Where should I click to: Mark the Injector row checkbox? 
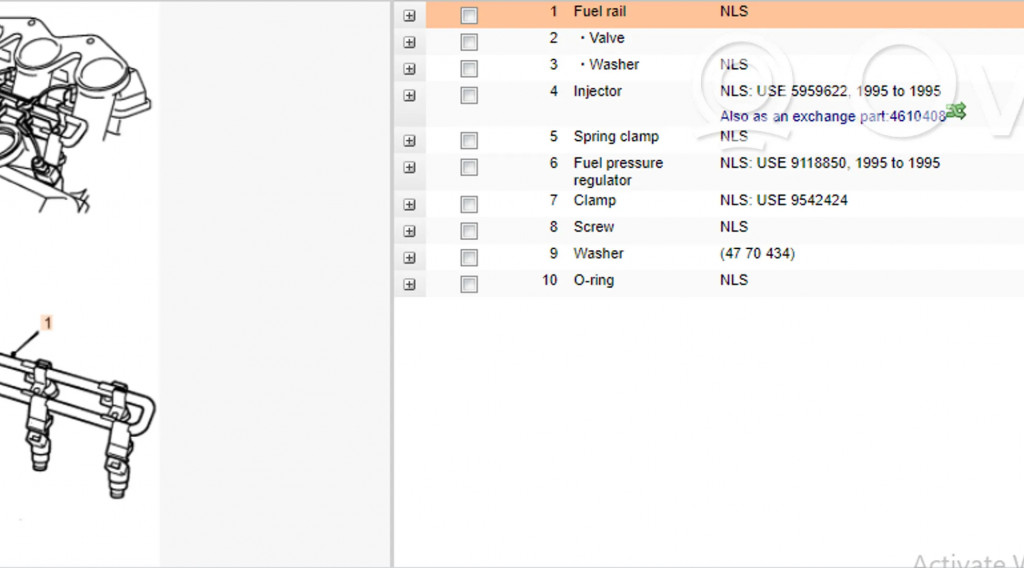point(469,96)
